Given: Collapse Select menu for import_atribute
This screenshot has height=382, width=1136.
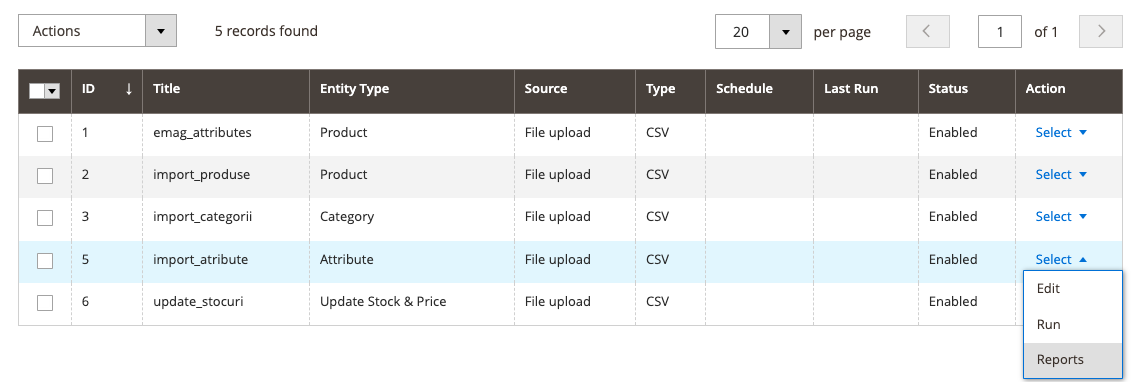Looking at the screenshot, I should point(1061,259).
